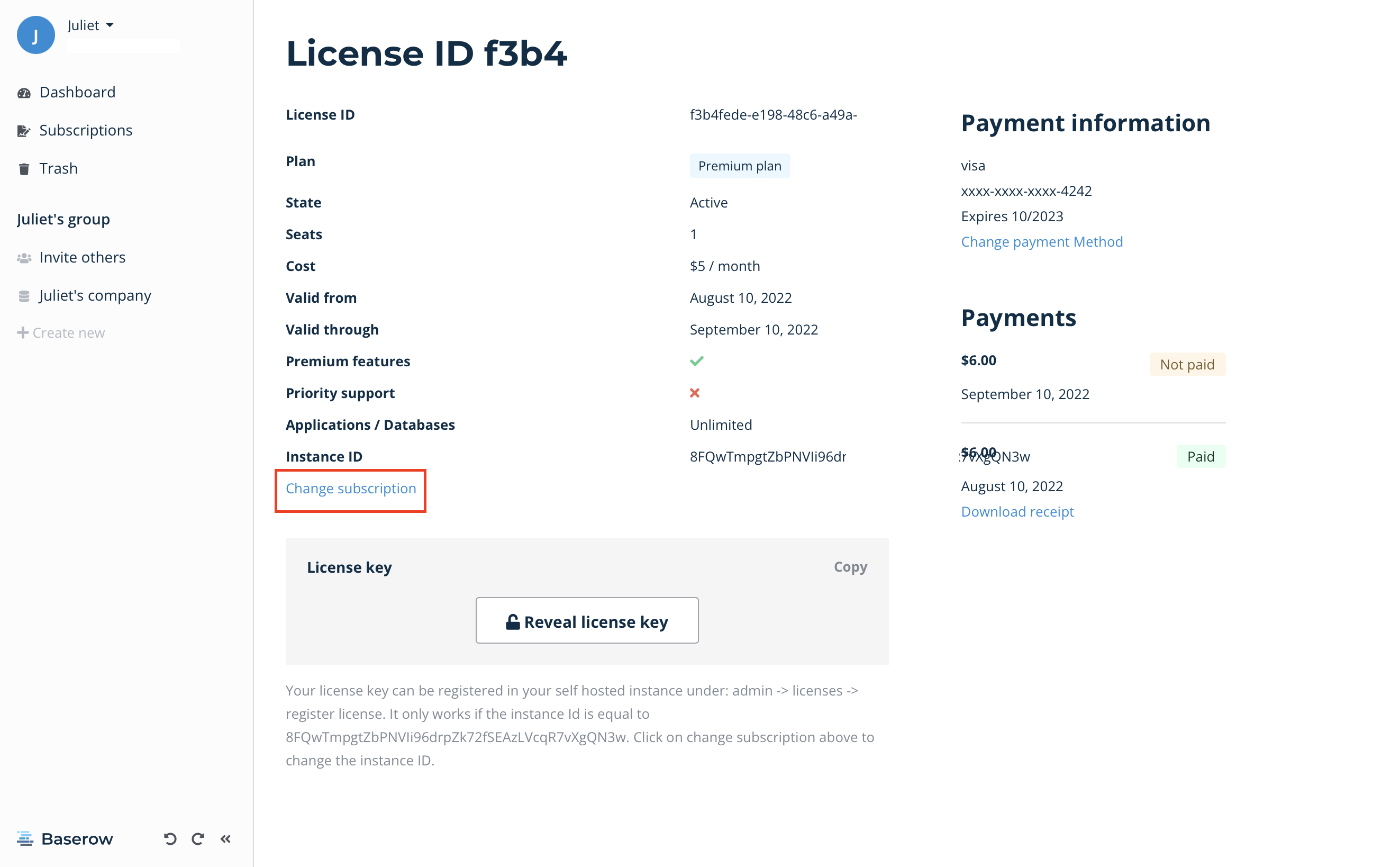
Task: Click the Premium plan badge
Action: point(739,166)
